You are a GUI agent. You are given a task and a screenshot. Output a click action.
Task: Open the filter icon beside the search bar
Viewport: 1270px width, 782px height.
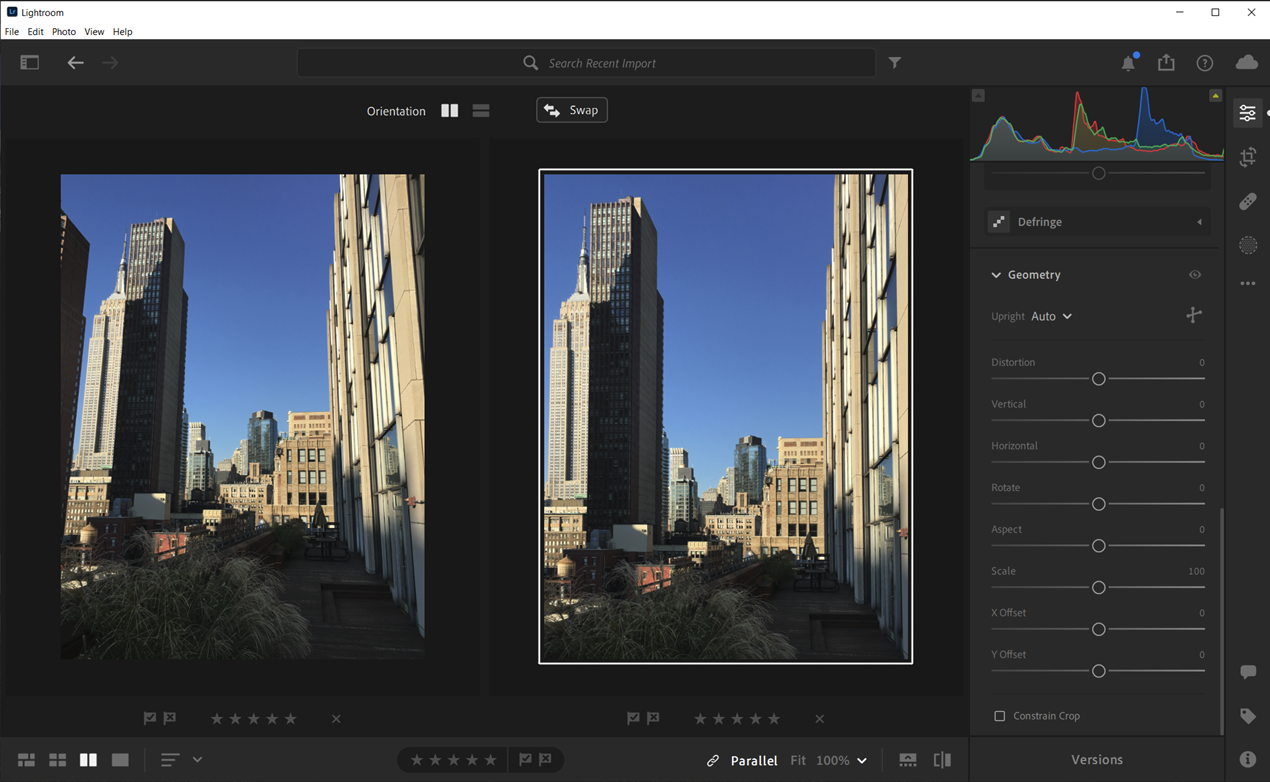[x=894, y=62]
